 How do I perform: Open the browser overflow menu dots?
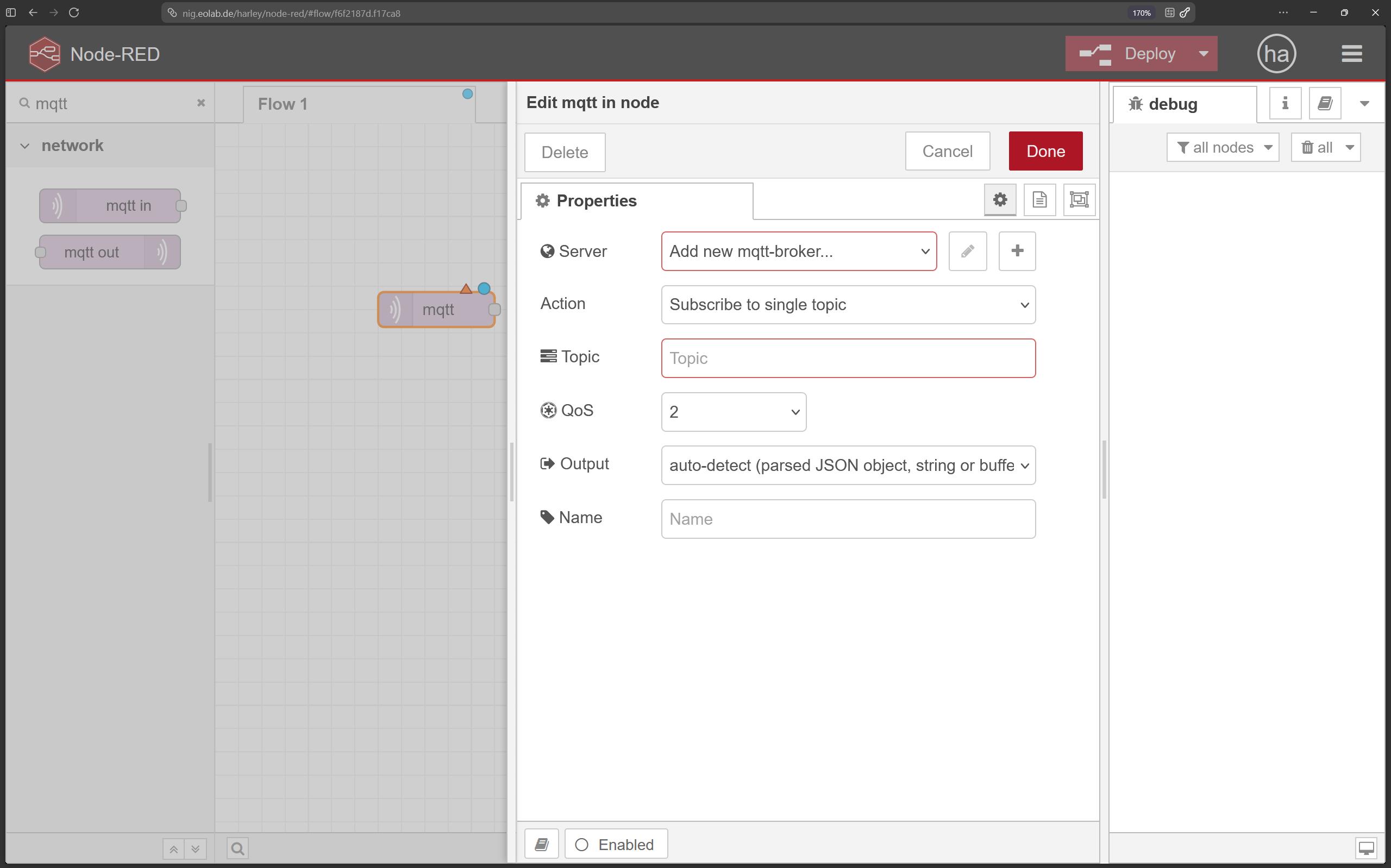[1283, 12]
